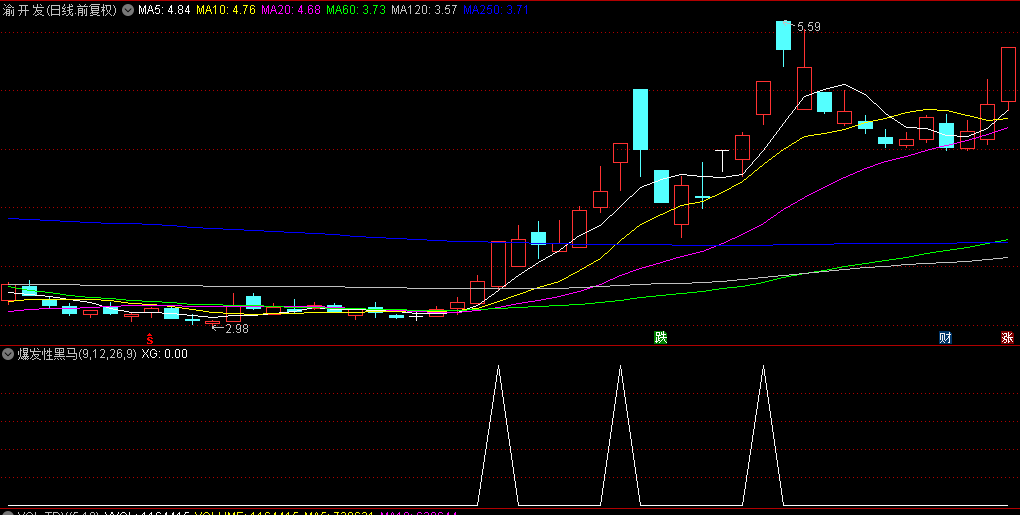Select the 渝开发(日线.前复权) chart title
Viewport: 1020px width, 515px height.
click(60, 10)
